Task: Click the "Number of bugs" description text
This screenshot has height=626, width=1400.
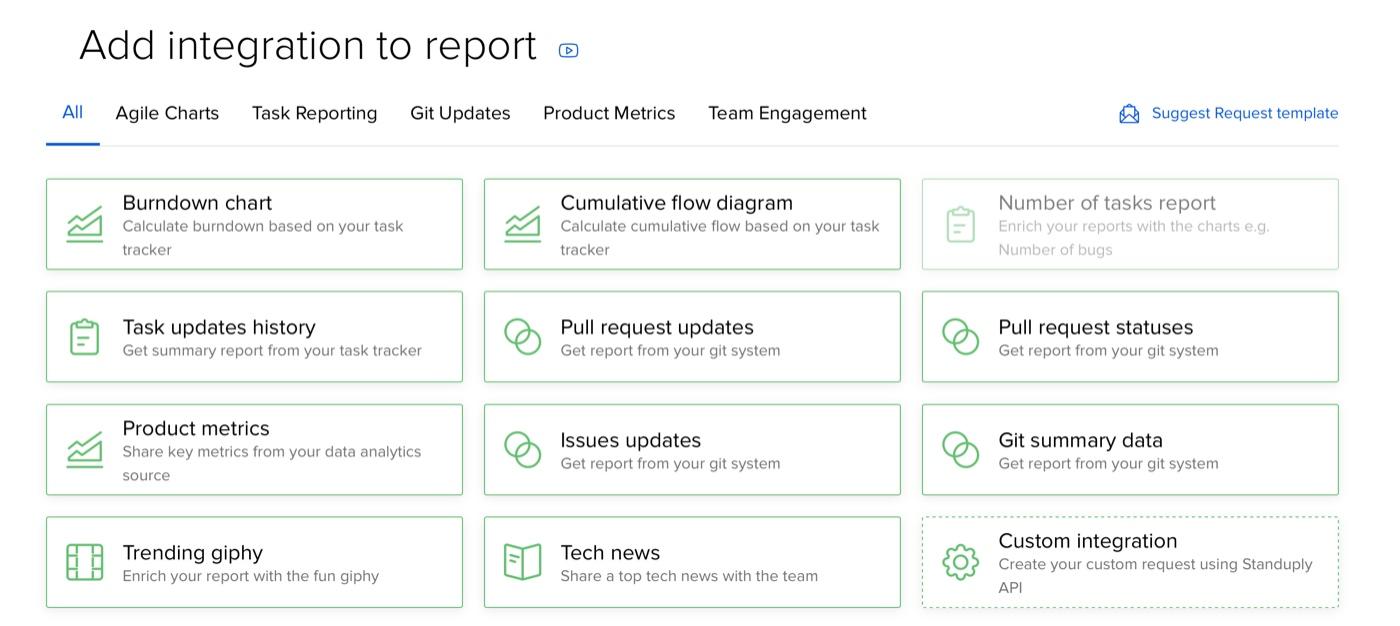Action: [1055, 250]
